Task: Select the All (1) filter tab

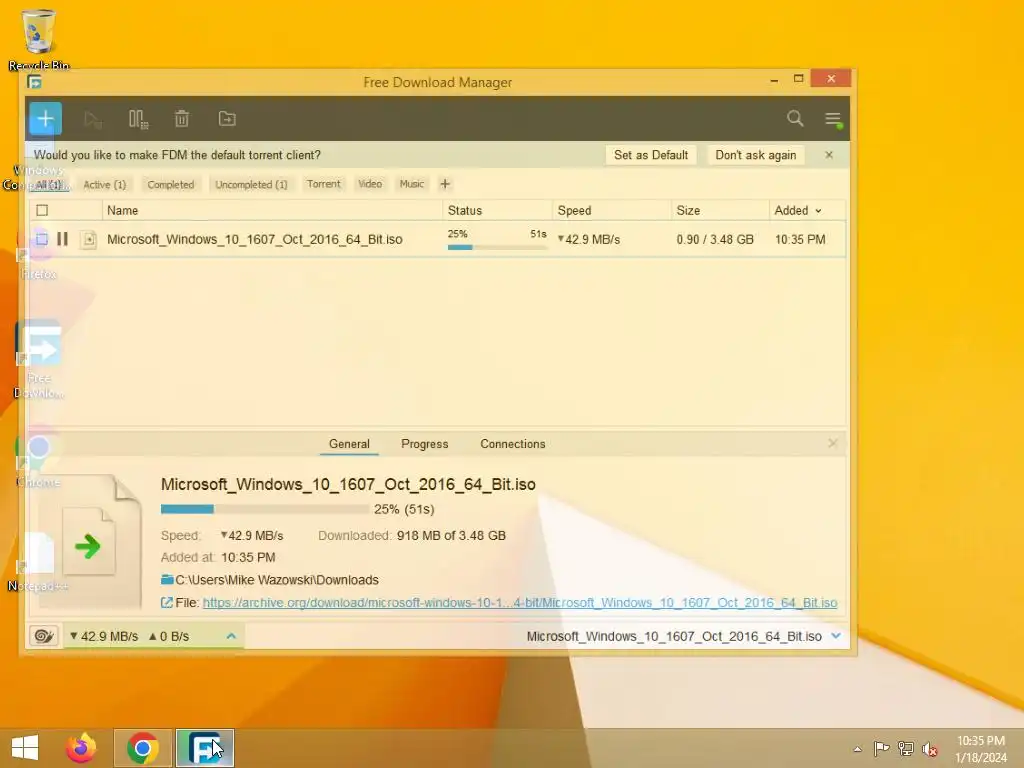Action: point(48,185)
